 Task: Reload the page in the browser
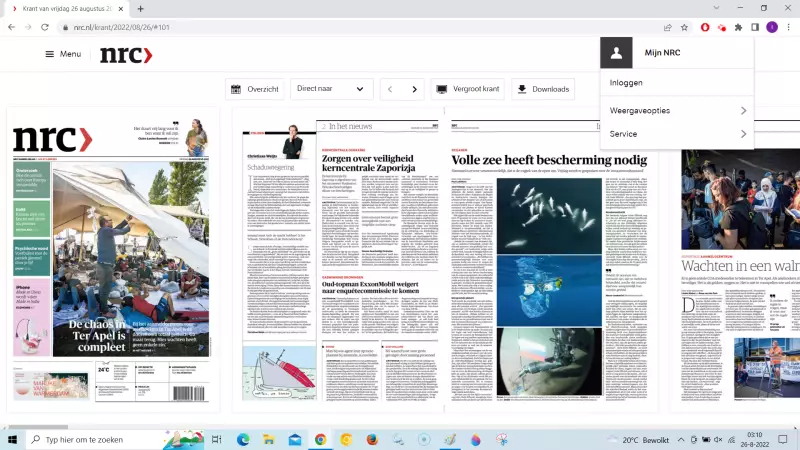(x=46, y=27)
